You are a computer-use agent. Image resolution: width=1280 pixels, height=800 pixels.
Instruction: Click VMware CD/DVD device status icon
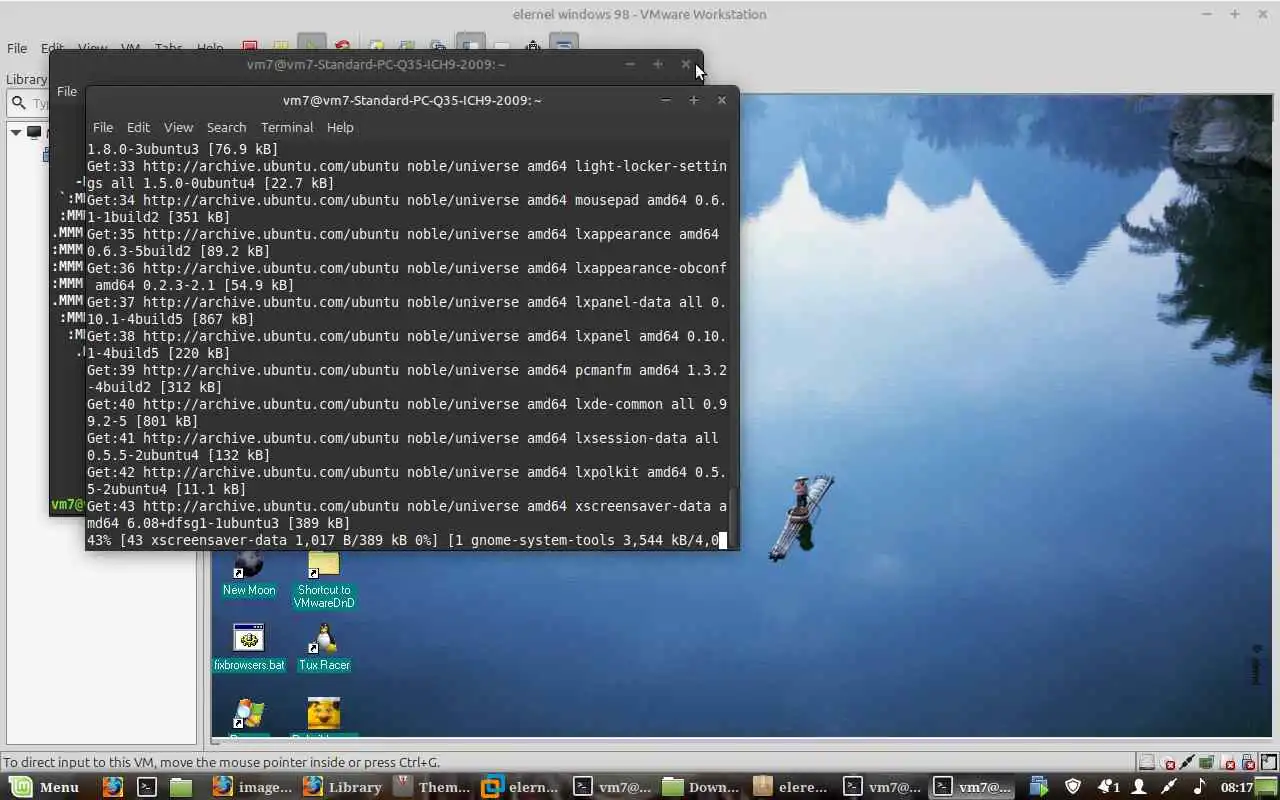coord(1168,763)
